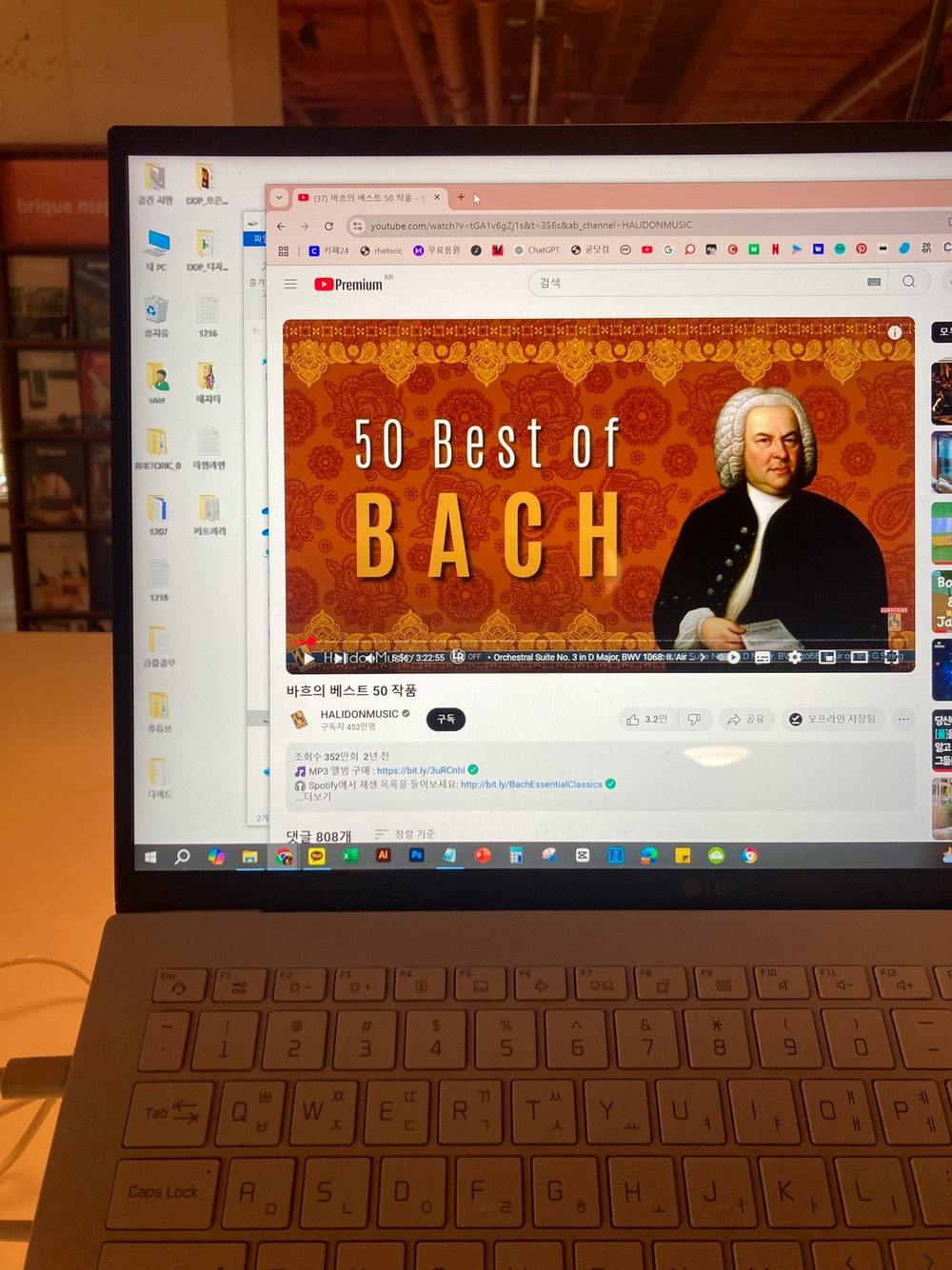
Task: Open KakaoTalk from the taskbar
Action: tap(316, 857)
